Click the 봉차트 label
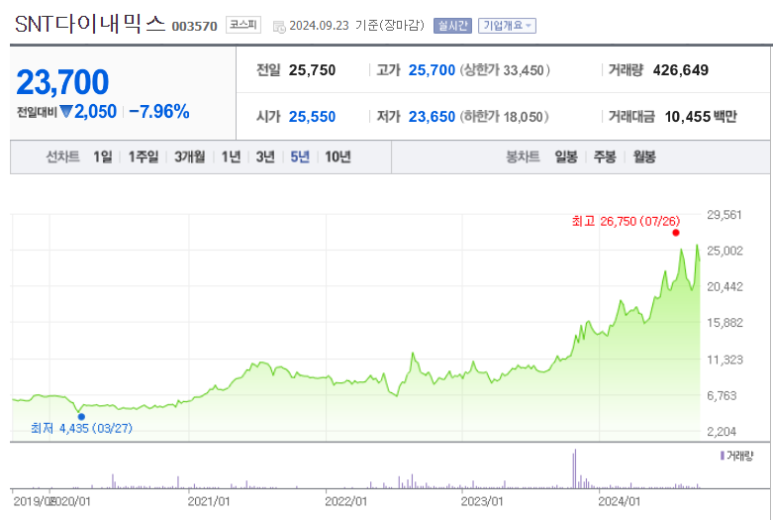Screen dimensions: 773x520 (523, 157)
